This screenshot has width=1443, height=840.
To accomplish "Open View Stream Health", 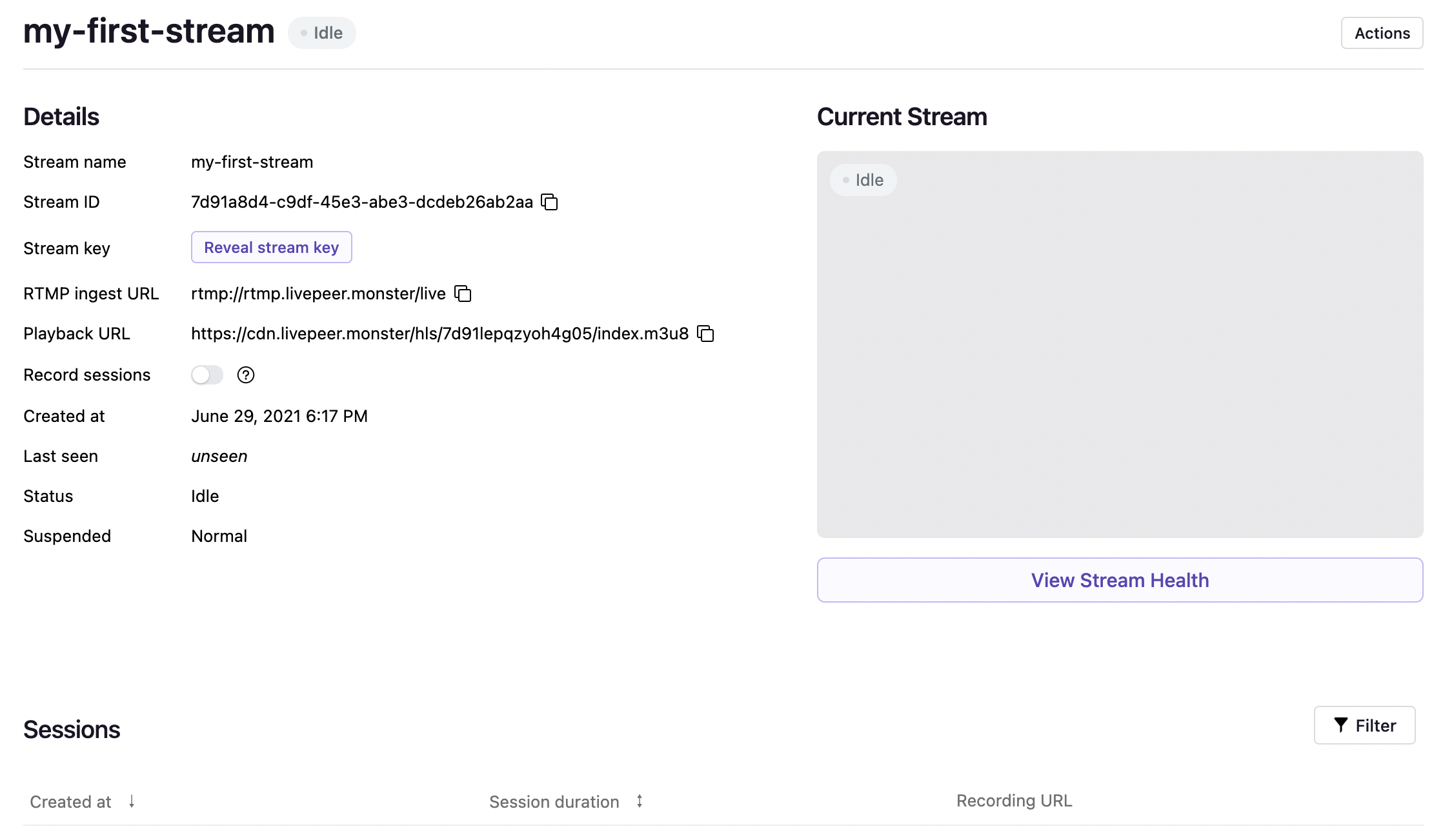I will click(x=1120, y=580).
